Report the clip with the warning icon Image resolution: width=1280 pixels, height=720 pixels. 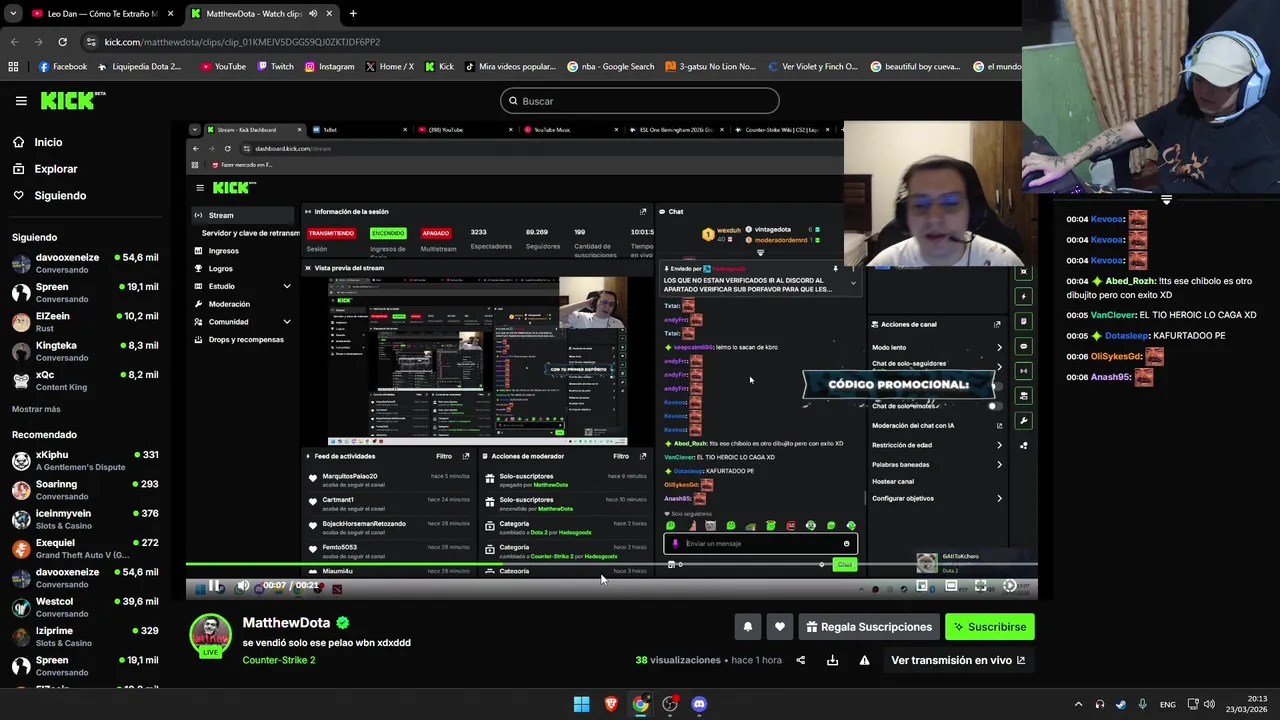point(864,660)
